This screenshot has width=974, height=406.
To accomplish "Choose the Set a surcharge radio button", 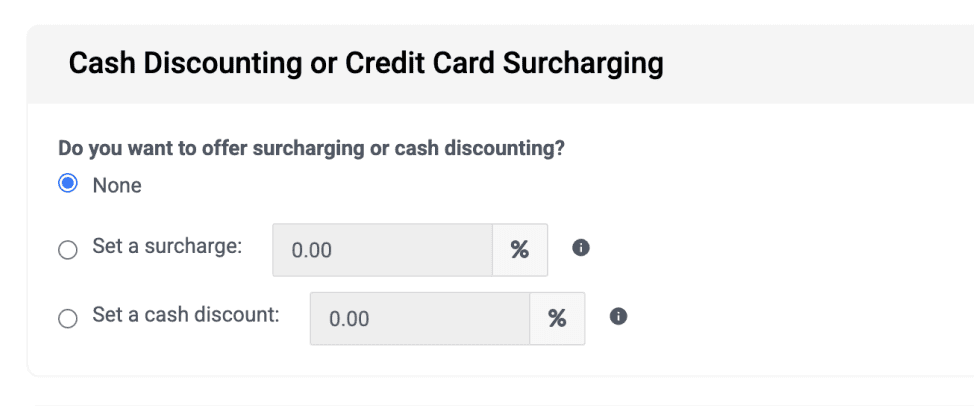I will [x=68, y=250].
